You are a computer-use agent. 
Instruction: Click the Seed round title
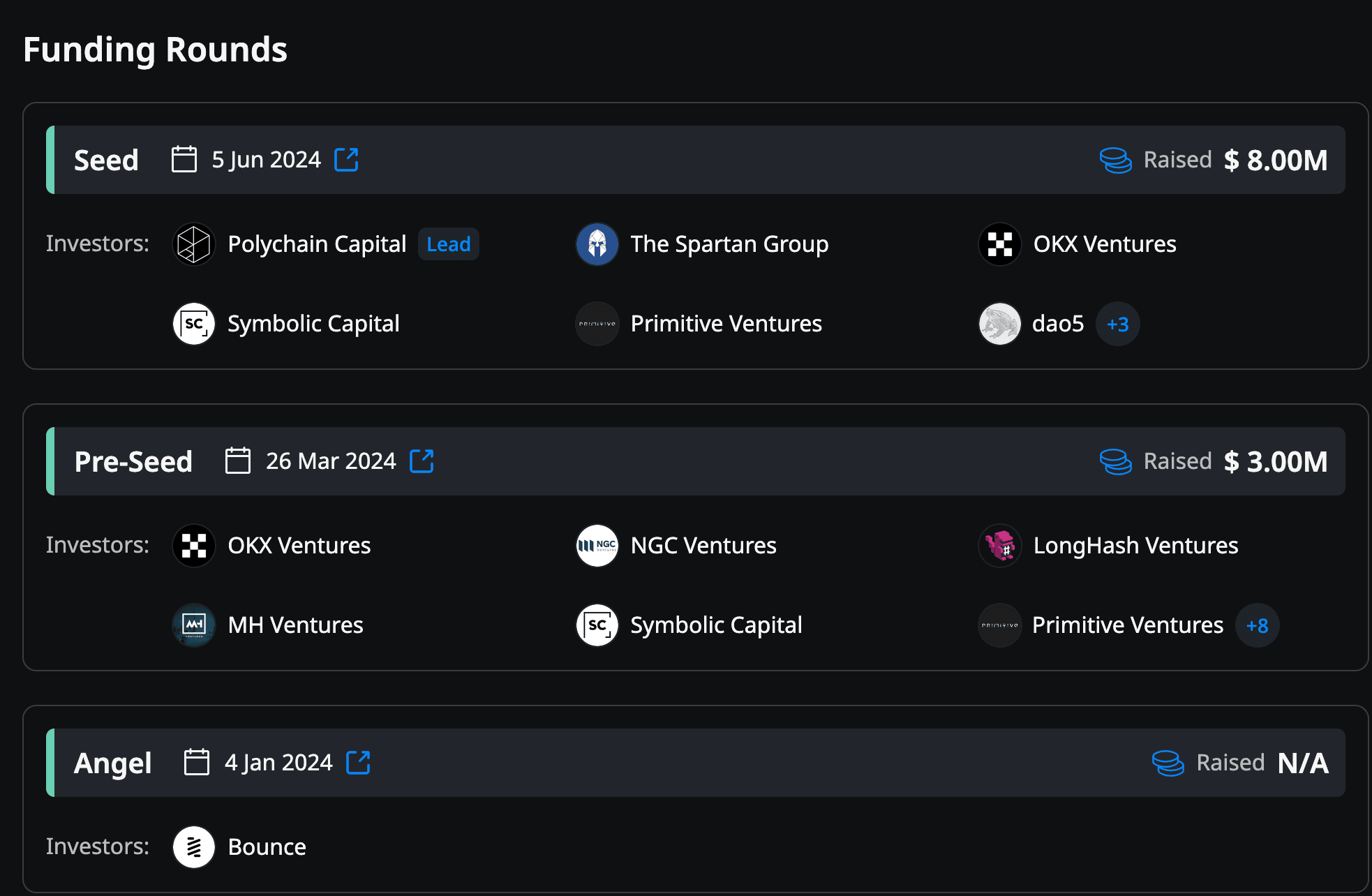tap(106, 160)
